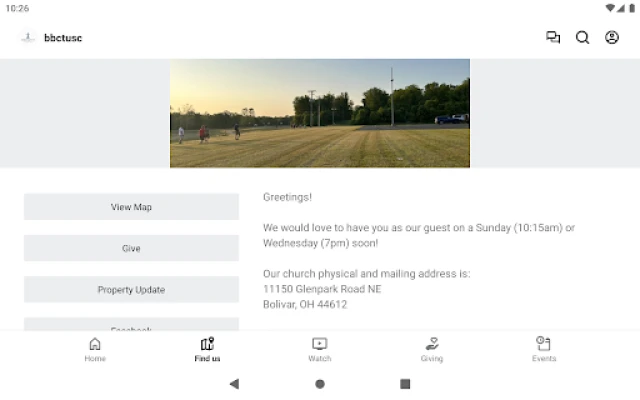This screenshot has width=640, height=400.
Task: Tap the partially visible Facebook button
Action: [x=131, y=324]
